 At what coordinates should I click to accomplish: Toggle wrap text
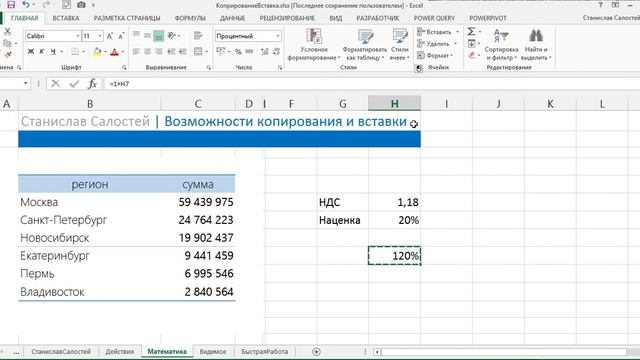[198, 36]
